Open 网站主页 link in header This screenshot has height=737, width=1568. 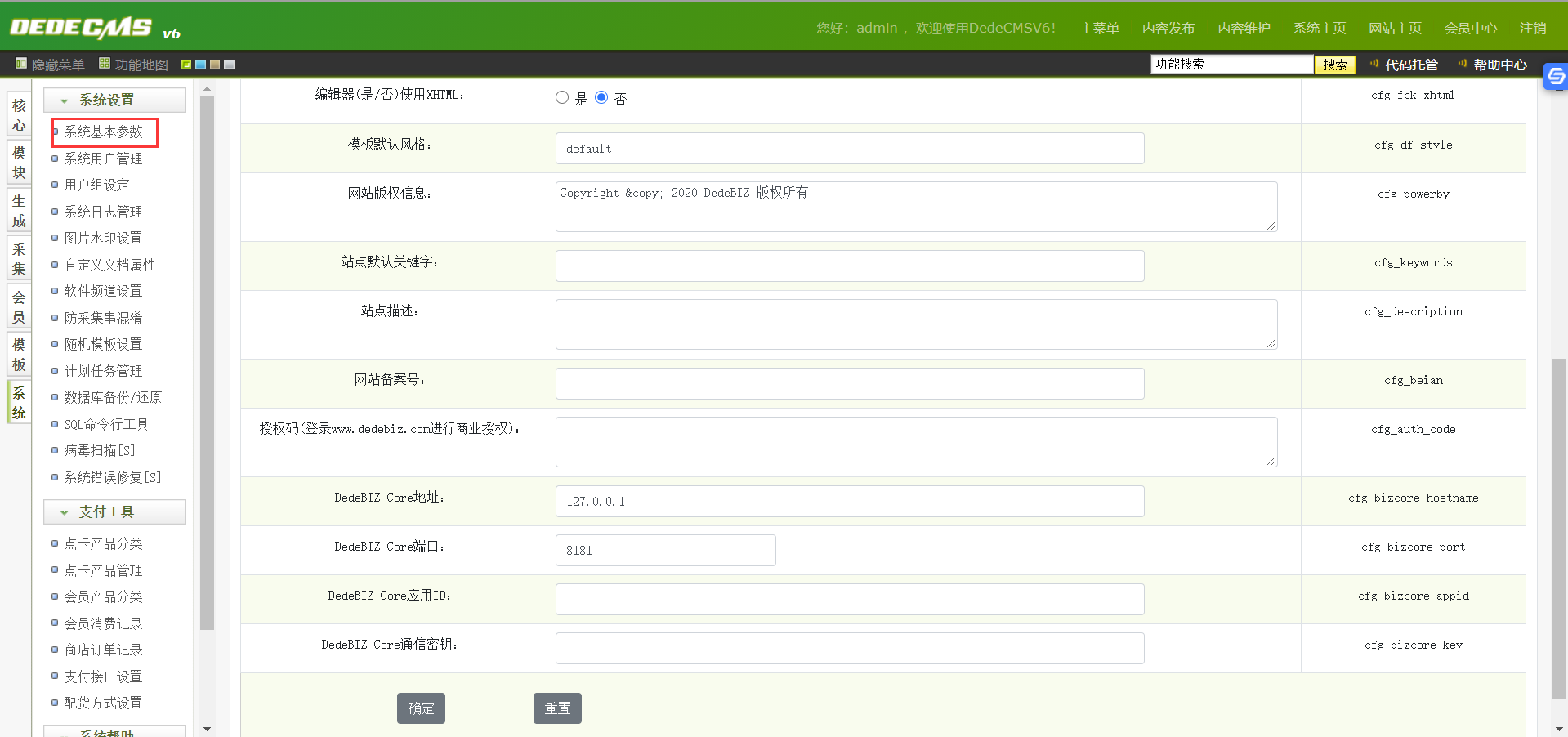(x=1395, y=29)
